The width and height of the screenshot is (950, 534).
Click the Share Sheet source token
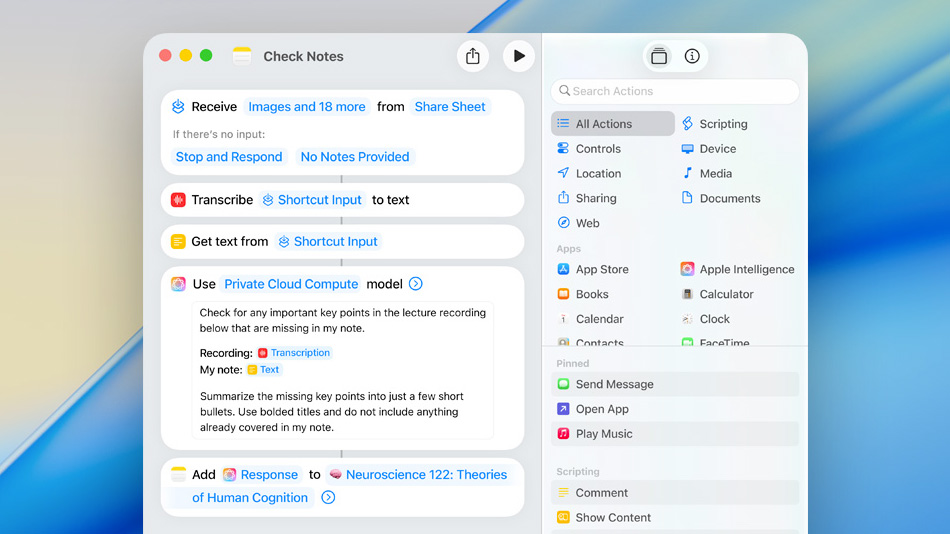tap(449, 107)
